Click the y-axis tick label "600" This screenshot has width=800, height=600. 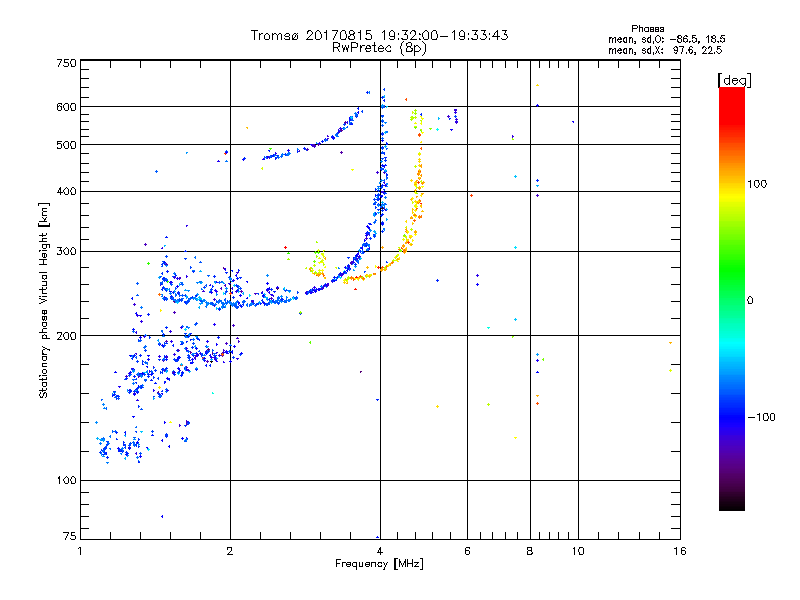click(66, 107)
